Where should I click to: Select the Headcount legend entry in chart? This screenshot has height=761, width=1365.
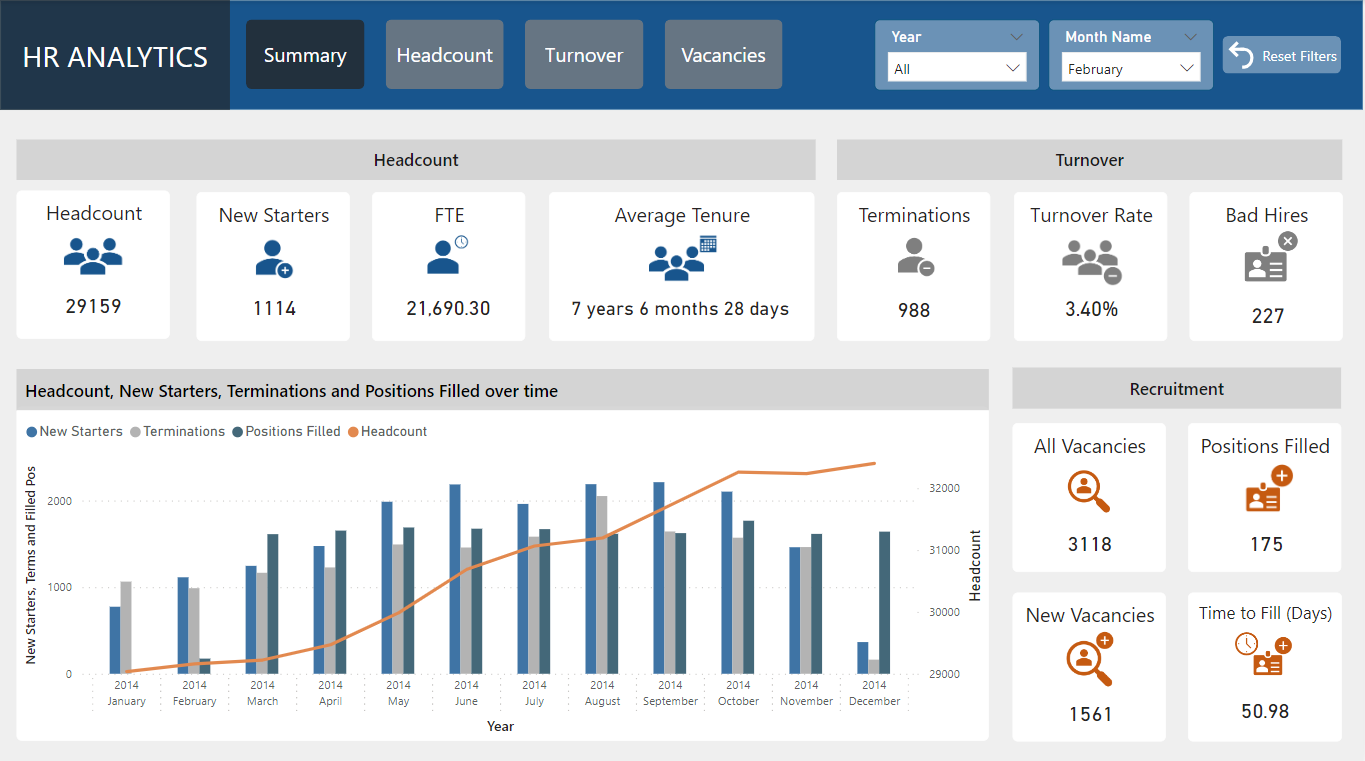click(x=388, y=432)
